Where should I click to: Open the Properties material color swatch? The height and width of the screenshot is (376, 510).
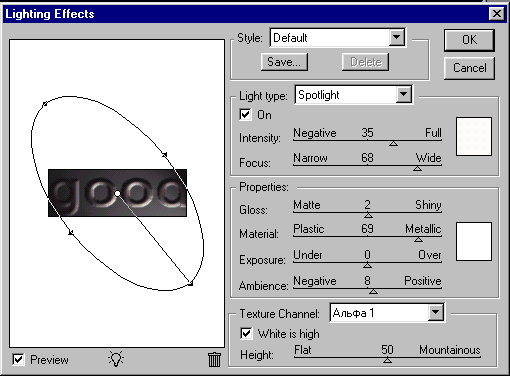tap(474, 241)
